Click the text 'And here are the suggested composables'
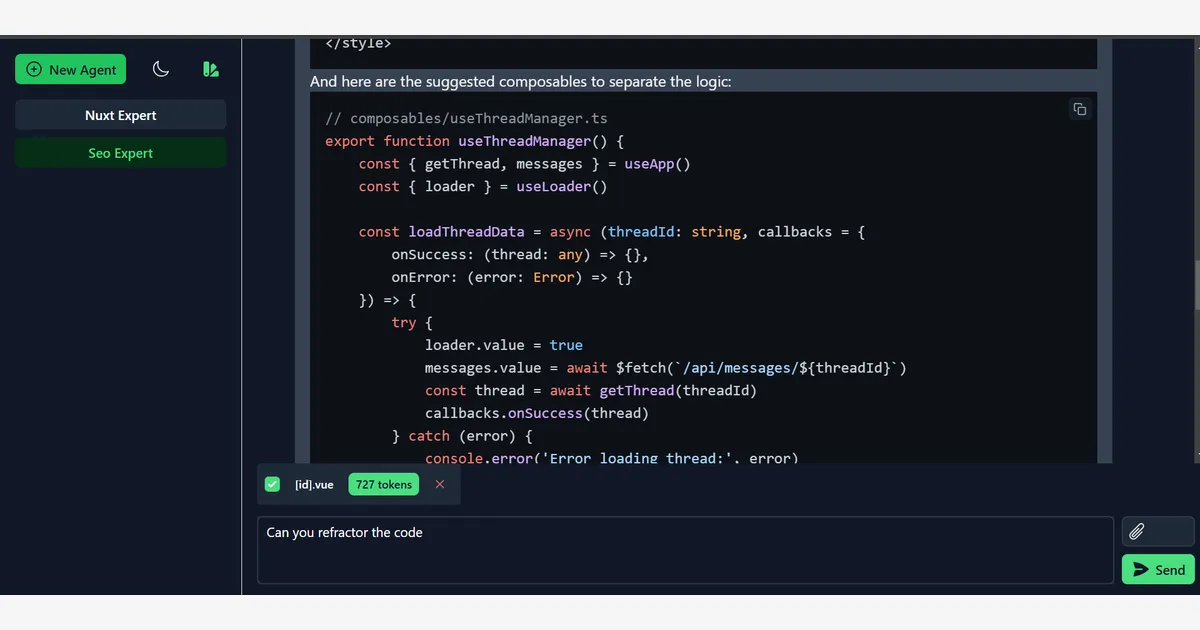This screenshot has width=1200, height=630. [x=448, y=81]
